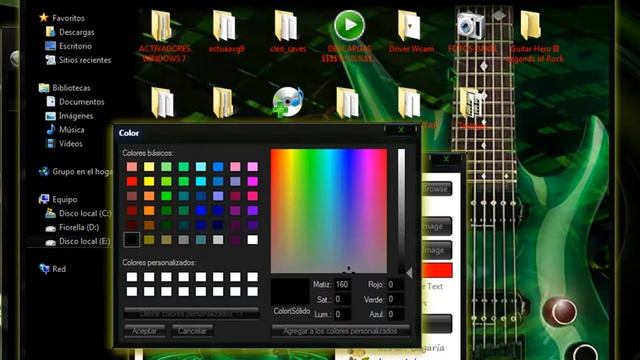Select bright yellow swatch in second row
This screenshot has height=360, width=640.
pos(149,181)
